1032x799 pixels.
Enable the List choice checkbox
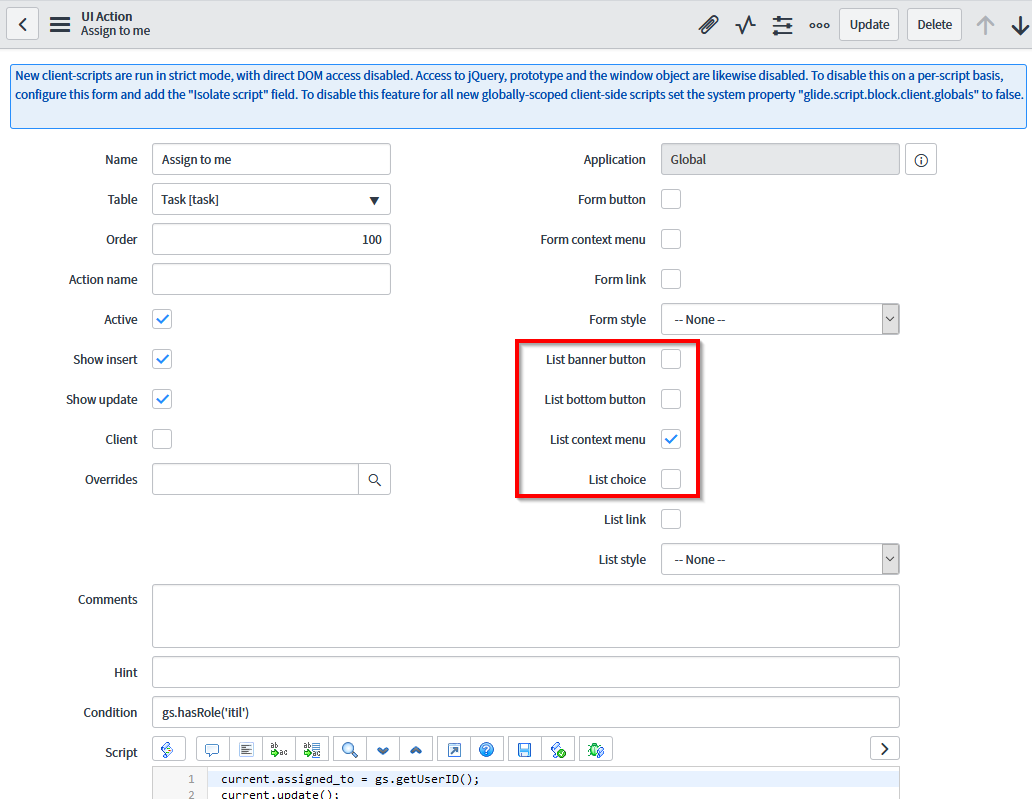coord(671,480)
